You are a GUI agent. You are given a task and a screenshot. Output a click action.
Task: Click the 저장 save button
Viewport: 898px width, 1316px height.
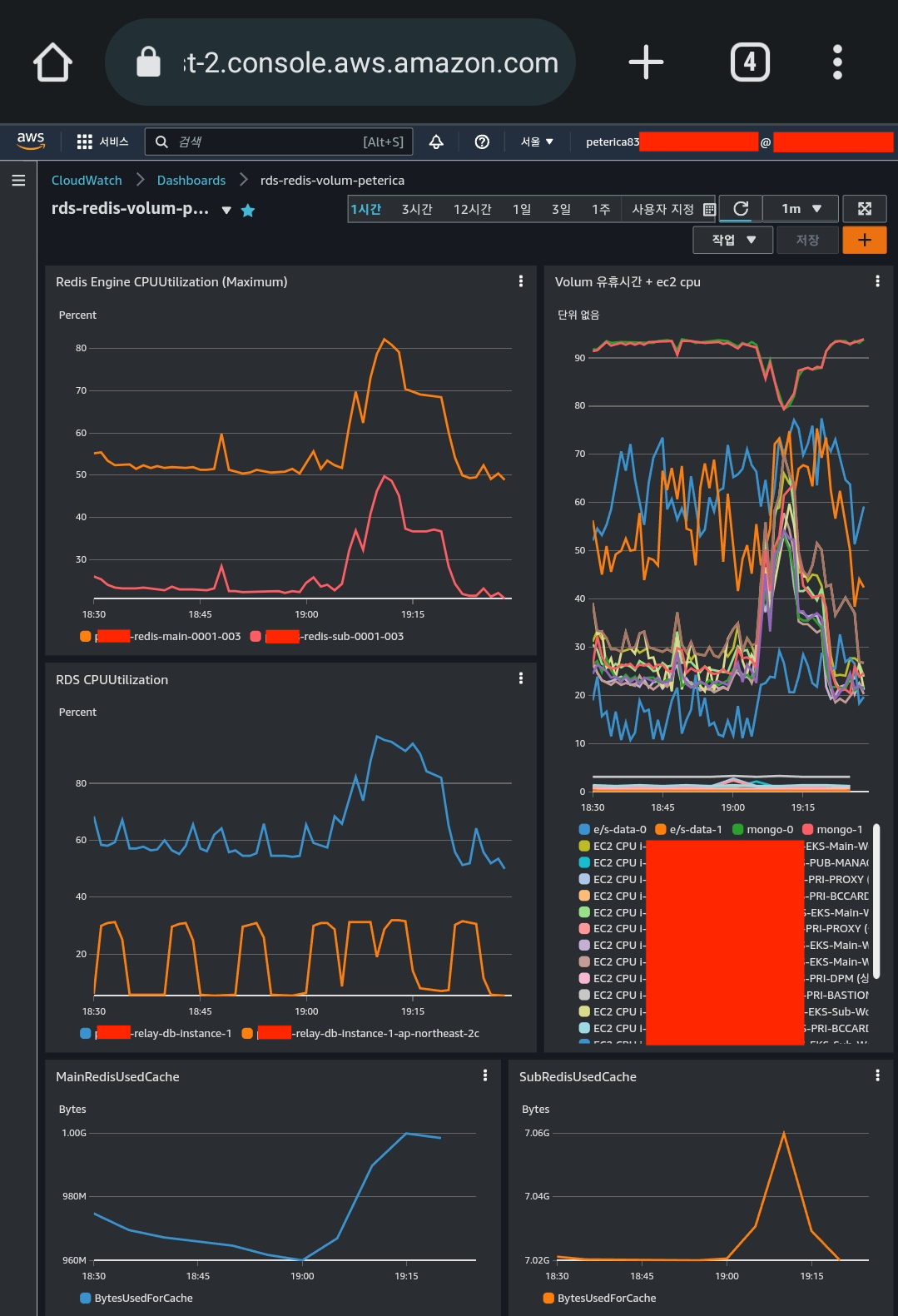click(807, 240)
